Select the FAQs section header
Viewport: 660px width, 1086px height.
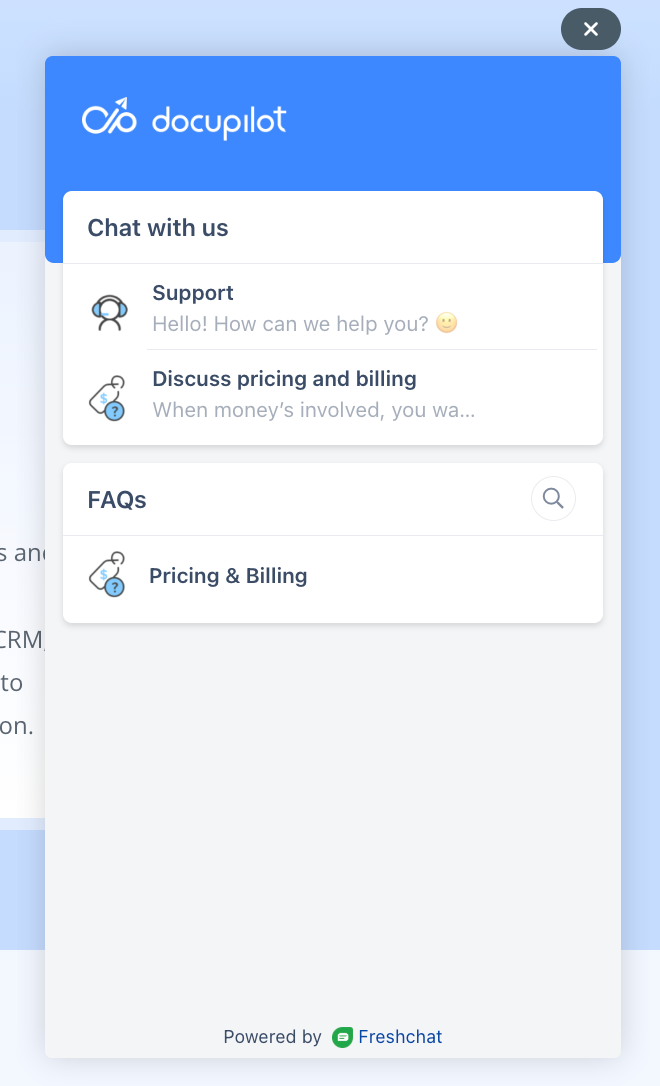click(116, 499)
